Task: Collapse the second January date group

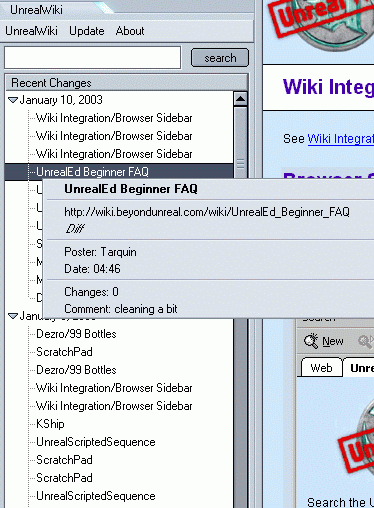Action: click(13, 316)
